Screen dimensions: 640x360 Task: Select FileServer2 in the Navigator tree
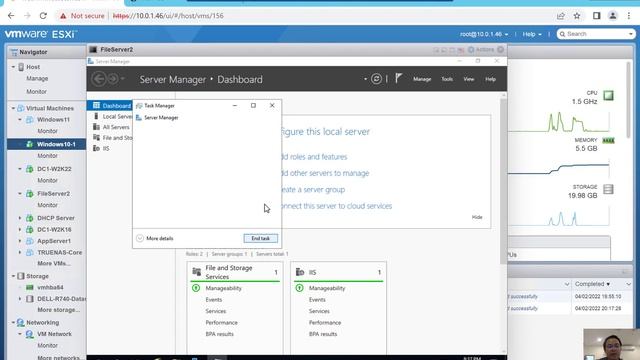pos(53,193)
